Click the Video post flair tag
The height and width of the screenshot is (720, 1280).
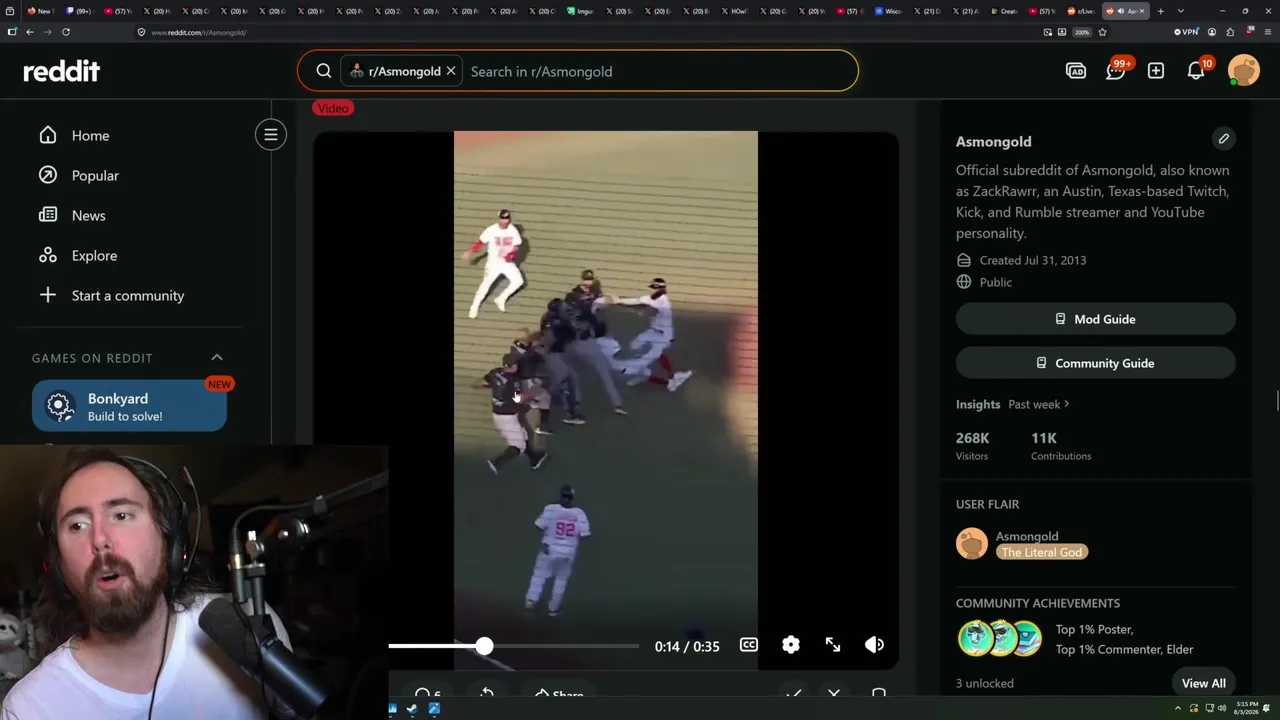(x=333, y=108)
